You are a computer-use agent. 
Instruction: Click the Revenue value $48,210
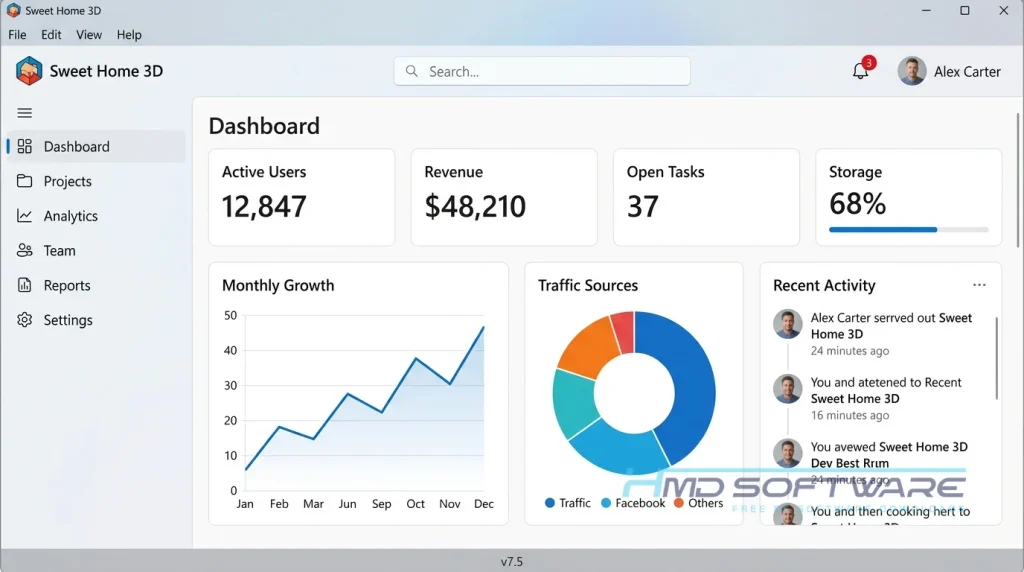(x=475, y=206)
